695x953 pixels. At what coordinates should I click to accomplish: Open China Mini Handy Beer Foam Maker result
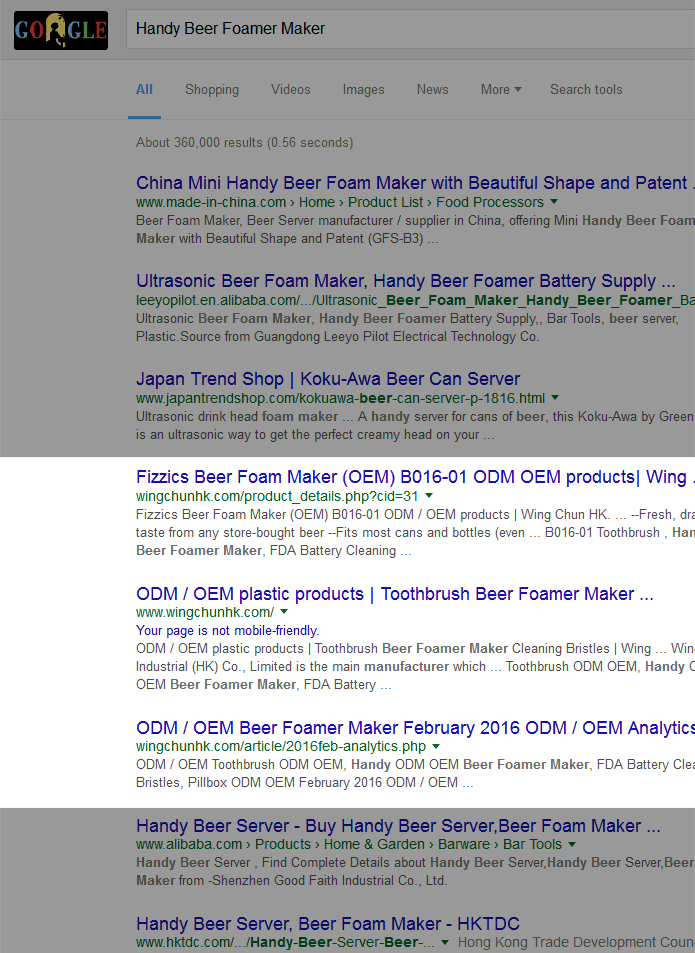(415, 183)
